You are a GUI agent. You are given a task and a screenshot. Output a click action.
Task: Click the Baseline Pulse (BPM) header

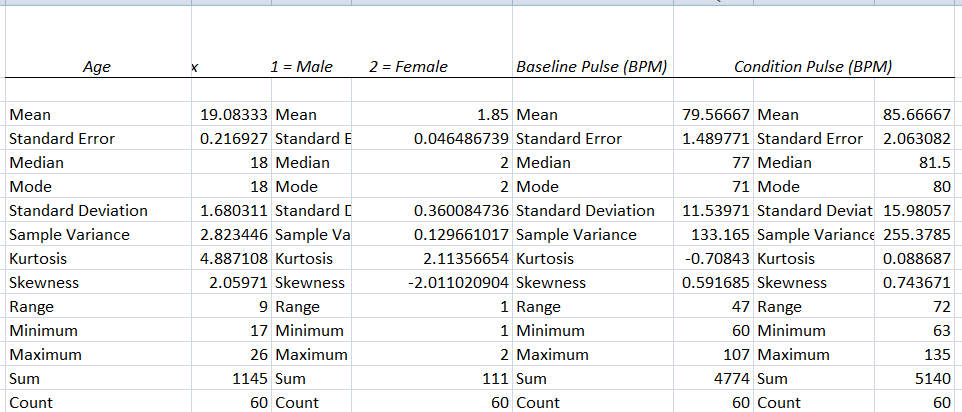click(x=591, y=67)
